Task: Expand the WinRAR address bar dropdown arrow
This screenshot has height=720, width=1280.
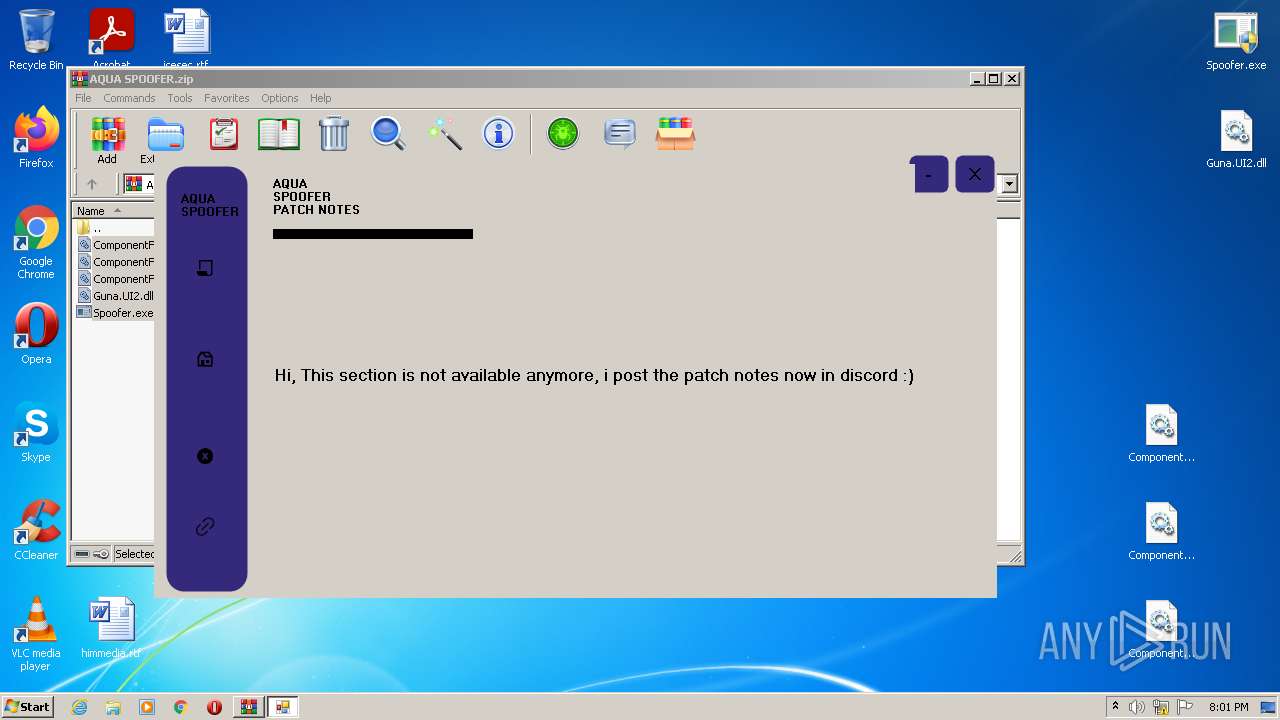Action: tap(1009, 184)
